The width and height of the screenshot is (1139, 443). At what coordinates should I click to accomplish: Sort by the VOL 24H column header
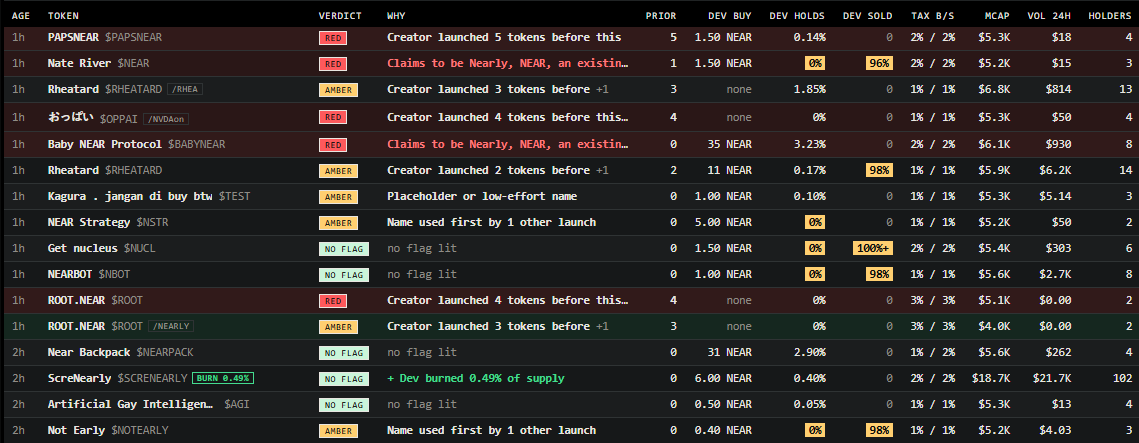point(1049,15)
